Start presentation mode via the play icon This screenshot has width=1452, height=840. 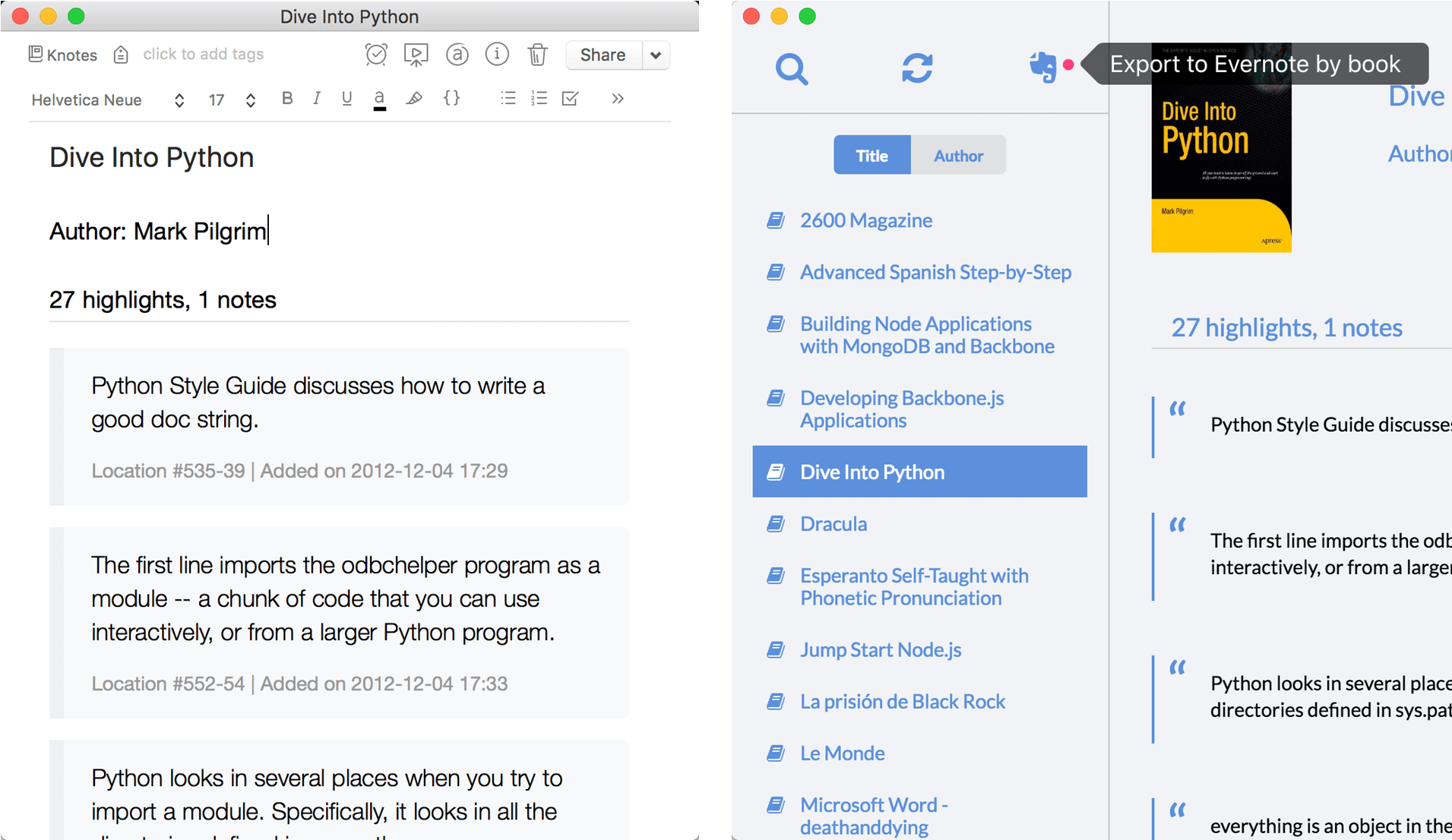click(416, 55)
